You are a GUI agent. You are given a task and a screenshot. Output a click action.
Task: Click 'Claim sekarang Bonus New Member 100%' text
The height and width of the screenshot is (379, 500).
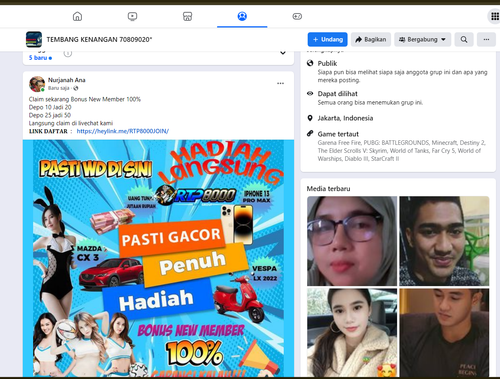pyautogui.click(x=85, y=99)
